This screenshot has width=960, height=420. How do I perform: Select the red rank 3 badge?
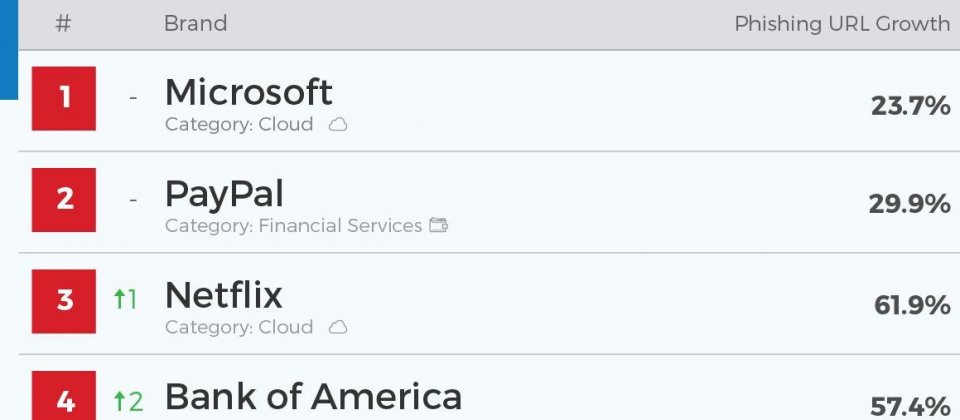tap(64, 301)
